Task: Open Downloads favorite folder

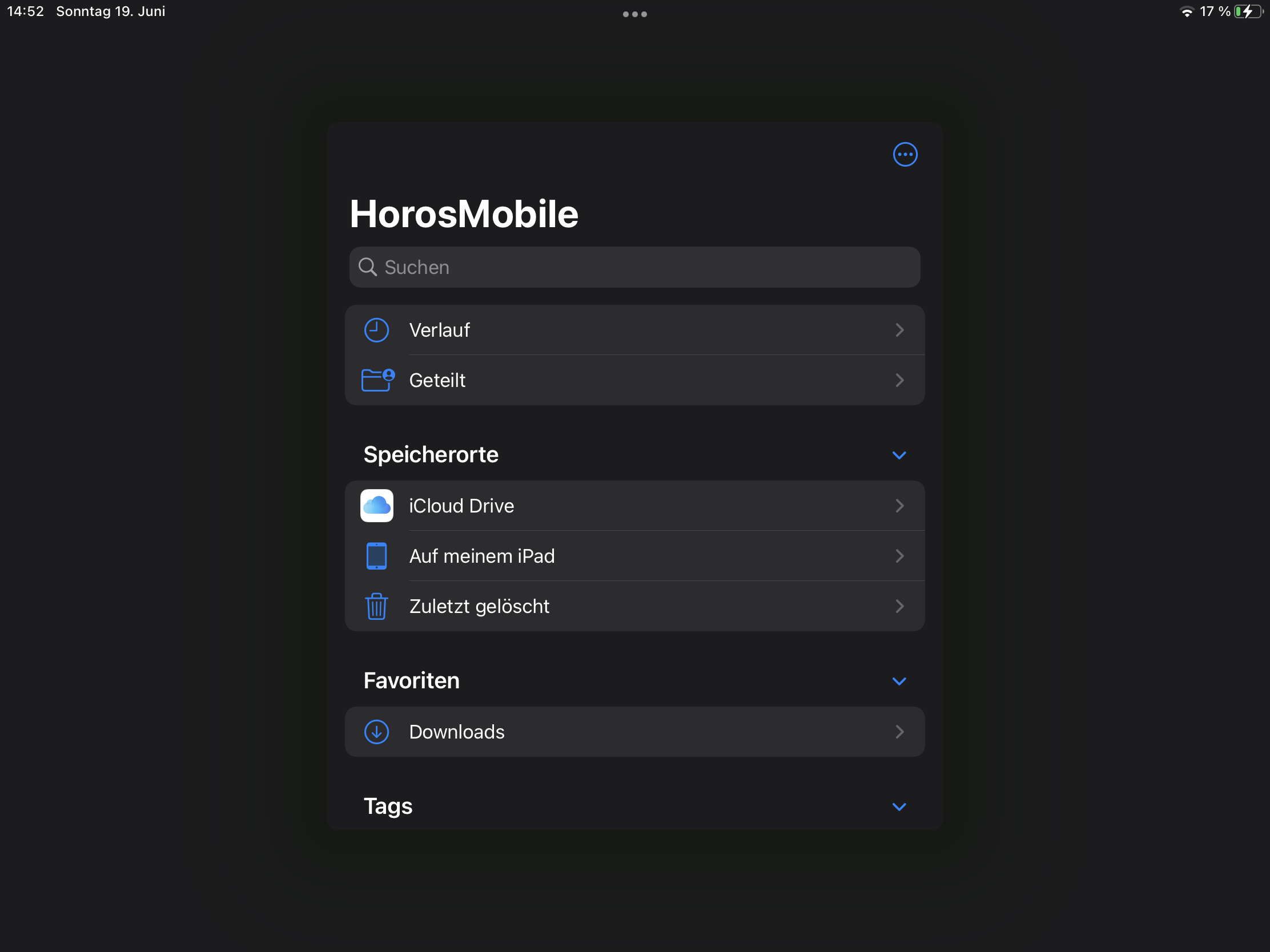Action: (x=634, y=732)
